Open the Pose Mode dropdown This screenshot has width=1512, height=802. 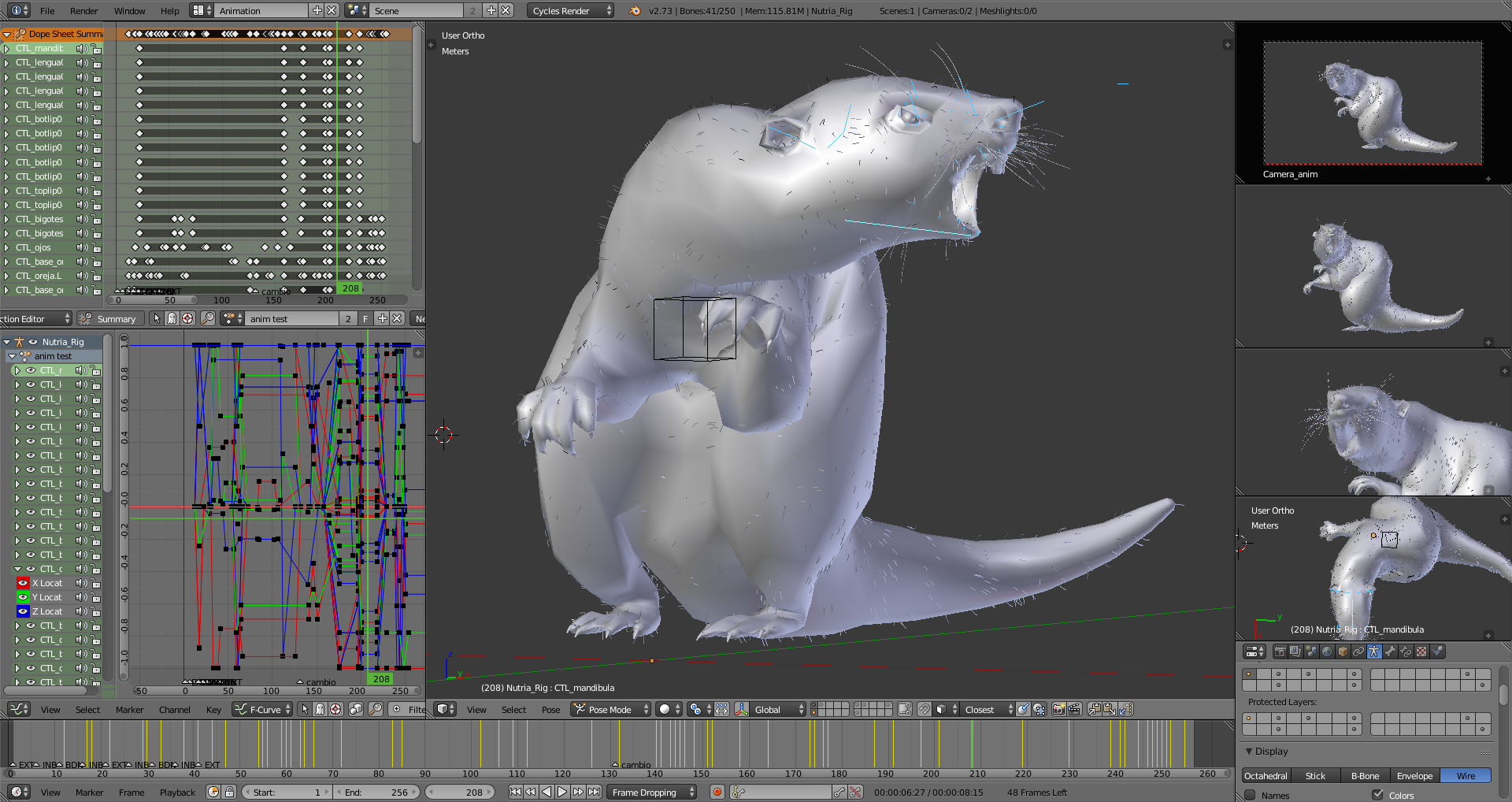611,710
